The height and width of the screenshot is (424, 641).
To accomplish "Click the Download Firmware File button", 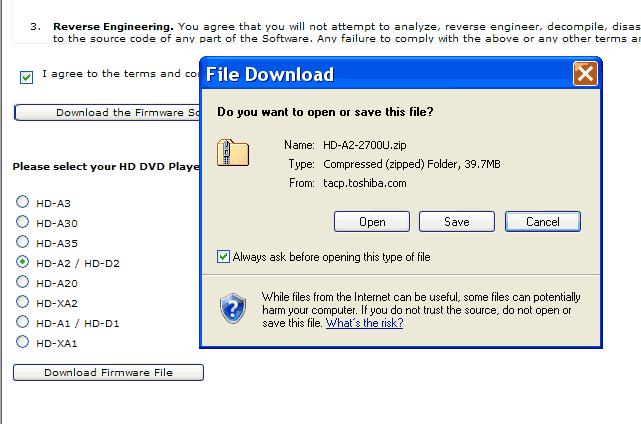I will [108, 372].
